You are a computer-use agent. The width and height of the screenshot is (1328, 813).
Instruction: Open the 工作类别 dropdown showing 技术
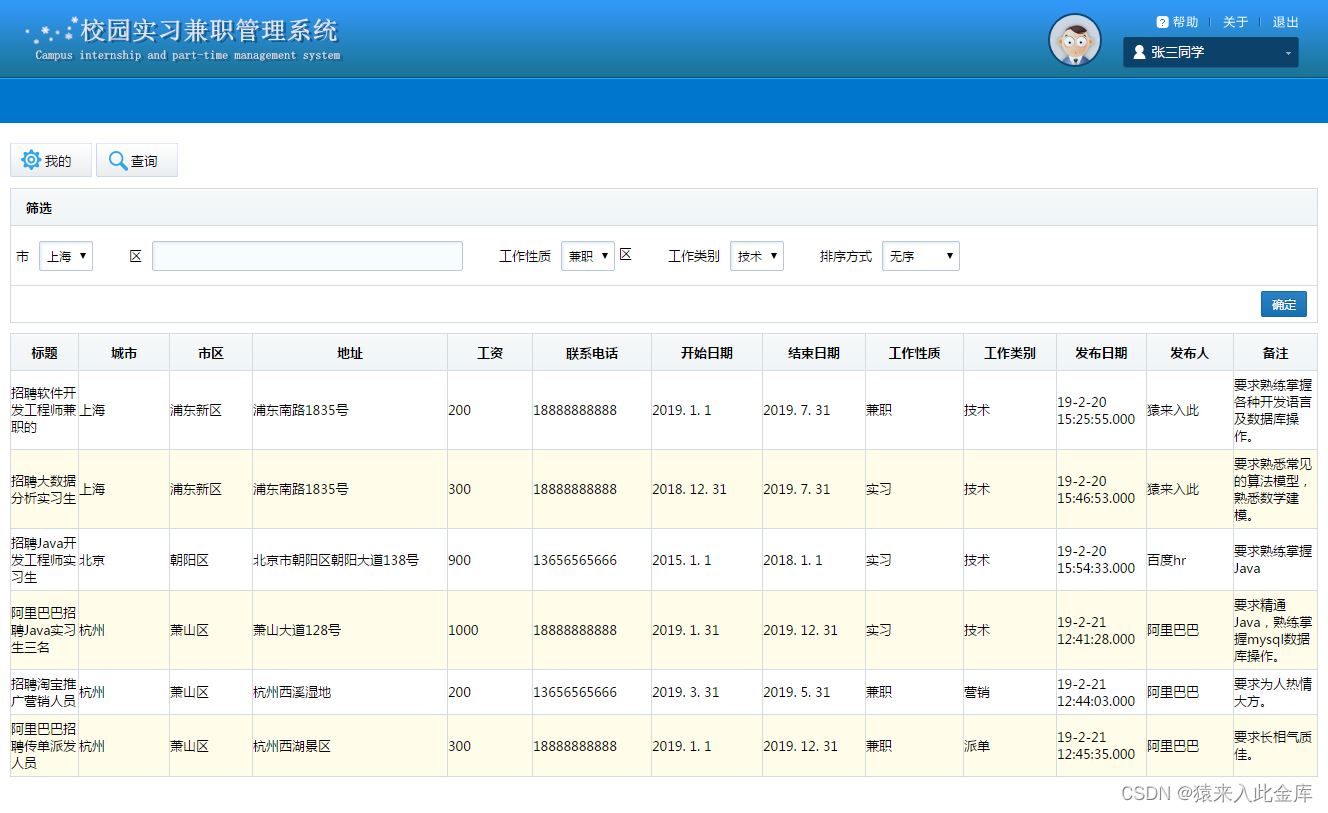[757, 256]
